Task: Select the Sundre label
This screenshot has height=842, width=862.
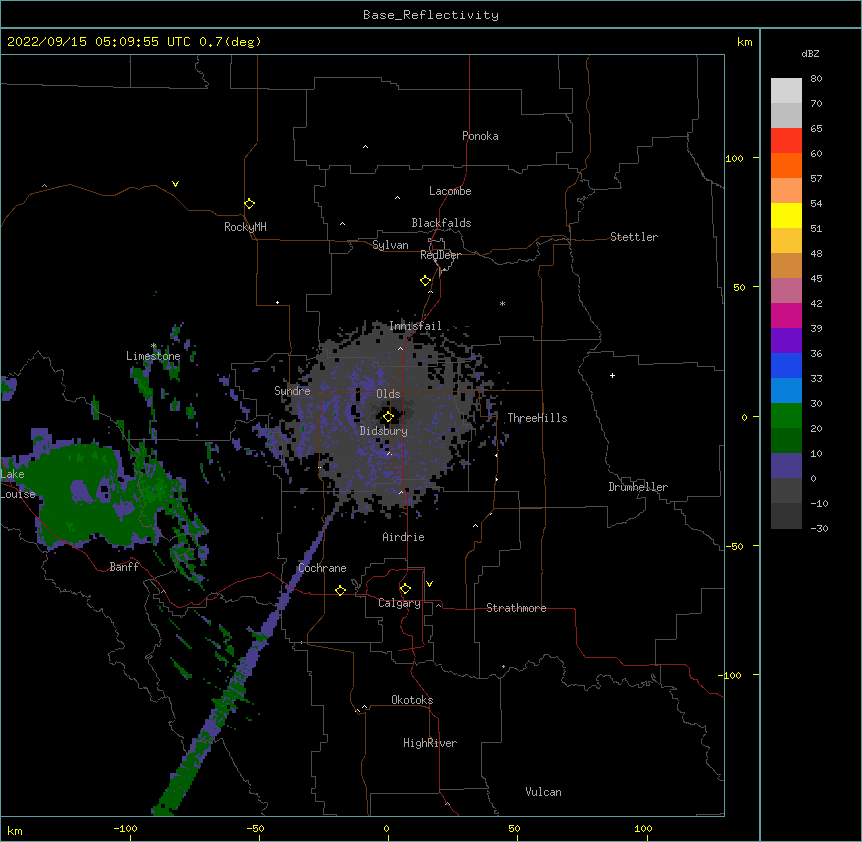Action: [x=292, y=391]
